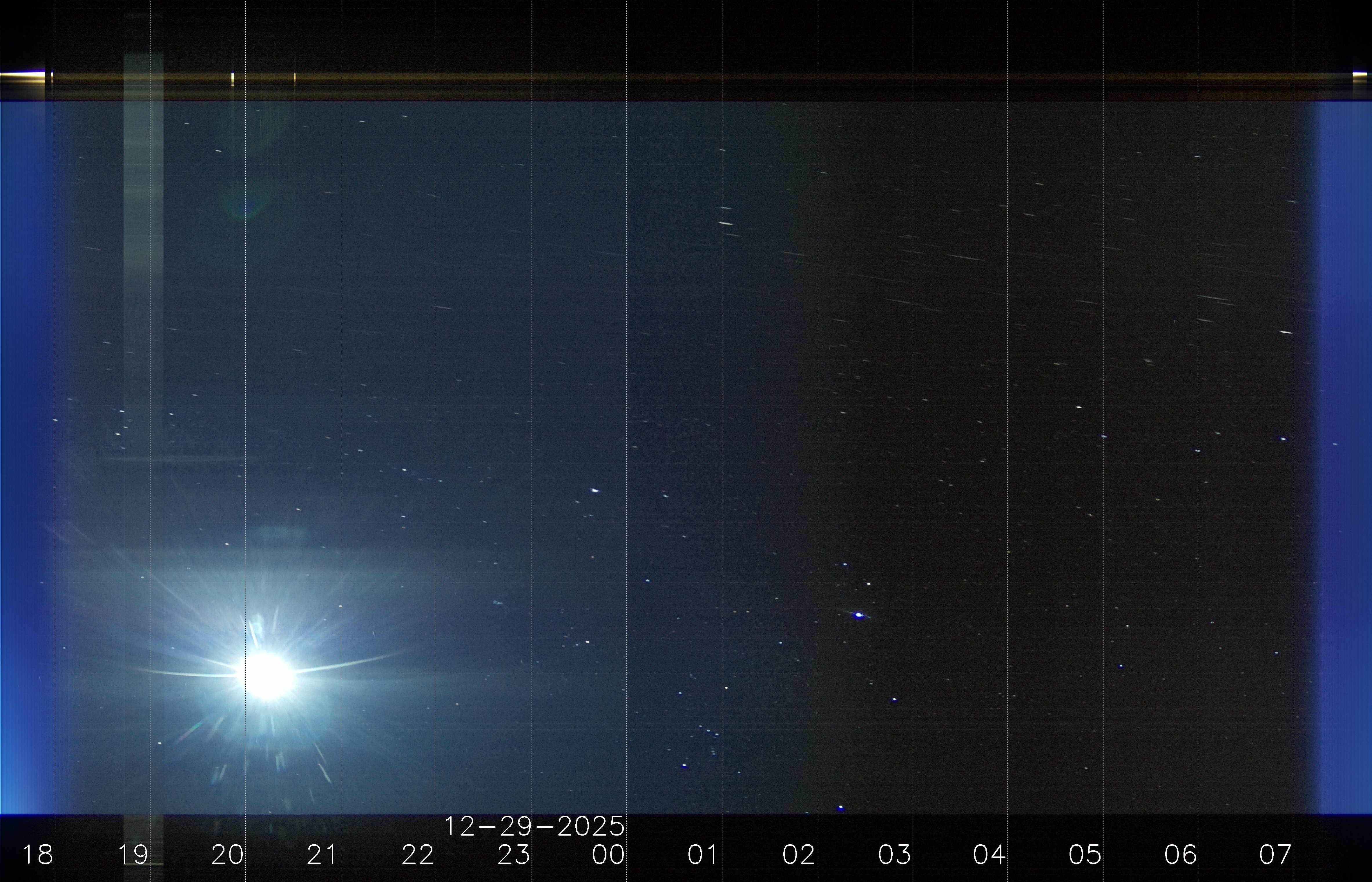The height and width of the screenshot is (882, 1372).
Task: Click the 07 hour label
Action: (x=1275, y=855)
